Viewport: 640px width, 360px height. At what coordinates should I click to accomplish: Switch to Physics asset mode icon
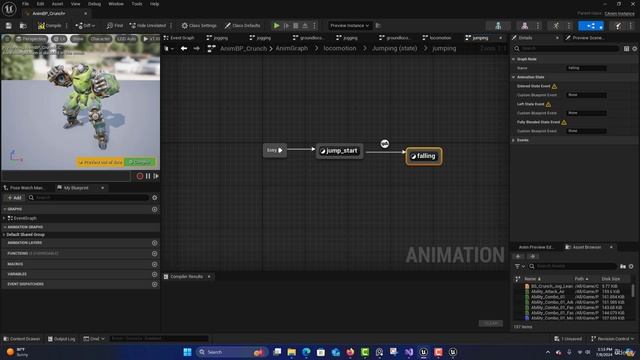[618, 26]
